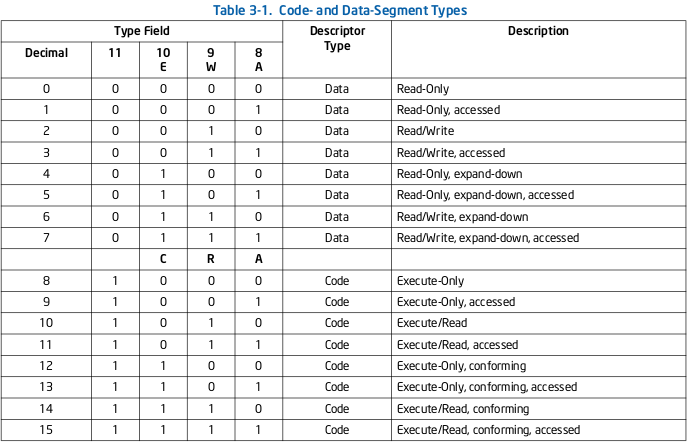Click the 'Type Field' column header

(141, 31)
